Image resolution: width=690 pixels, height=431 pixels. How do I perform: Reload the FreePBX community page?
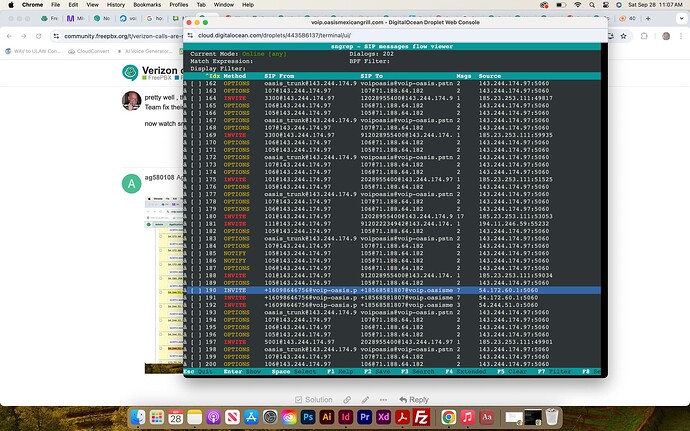click(x=39, y=36)
